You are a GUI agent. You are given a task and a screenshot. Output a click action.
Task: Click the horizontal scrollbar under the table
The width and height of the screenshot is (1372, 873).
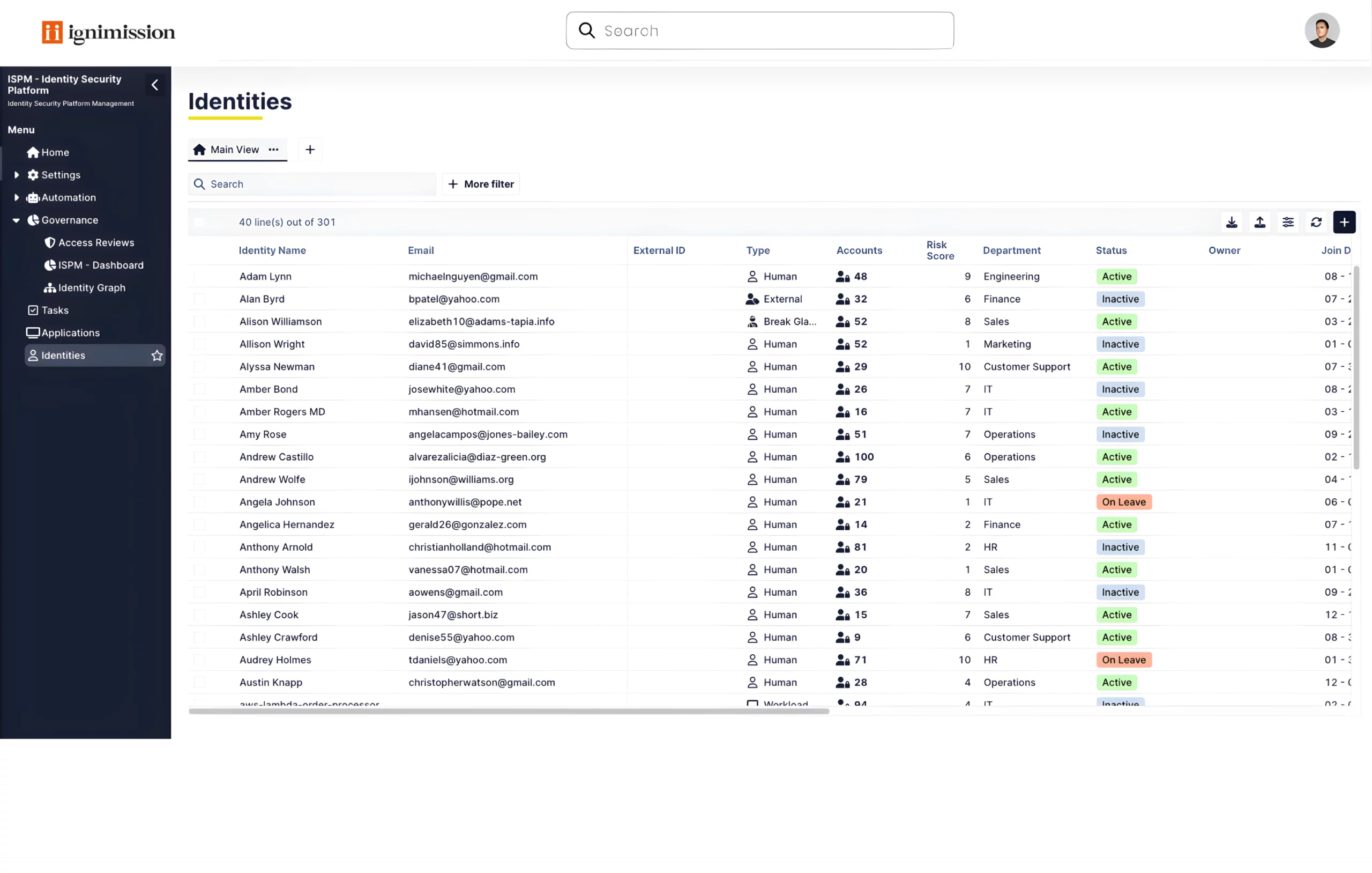coord(508,711)
